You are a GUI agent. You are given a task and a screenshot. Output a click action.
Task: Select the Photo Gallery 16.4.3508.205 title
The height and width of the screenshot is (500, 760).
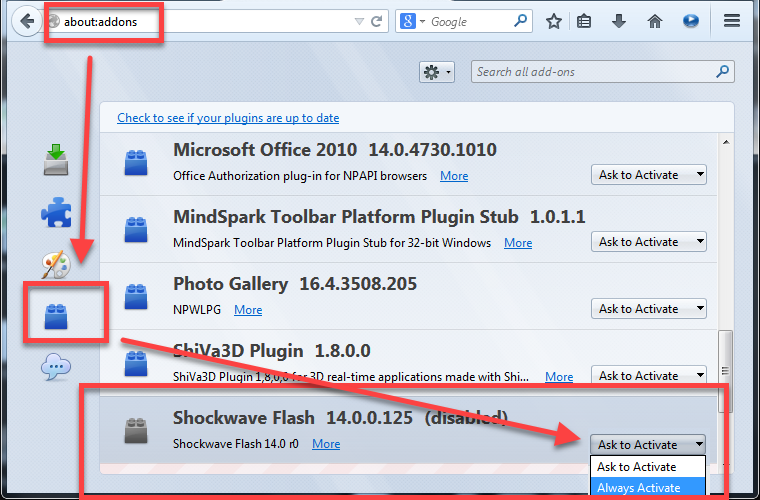tap(295, 284)
